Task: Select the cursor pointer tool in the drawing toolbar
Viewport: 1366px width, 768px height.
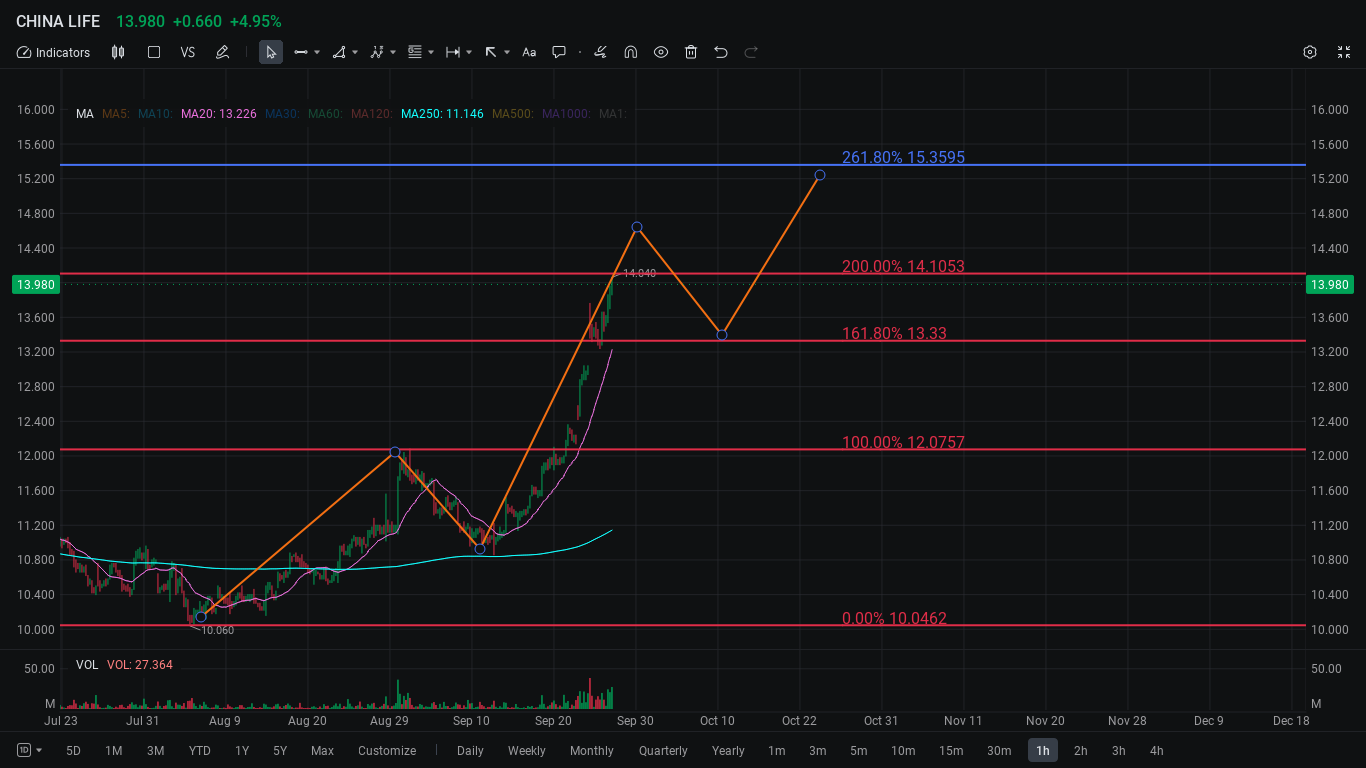Action: pyautogui.click(x=271, y=52)
